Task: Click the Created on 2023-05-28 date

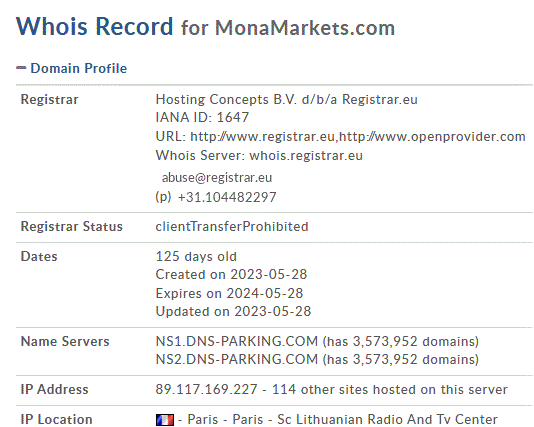Action: tap(231, 274)
